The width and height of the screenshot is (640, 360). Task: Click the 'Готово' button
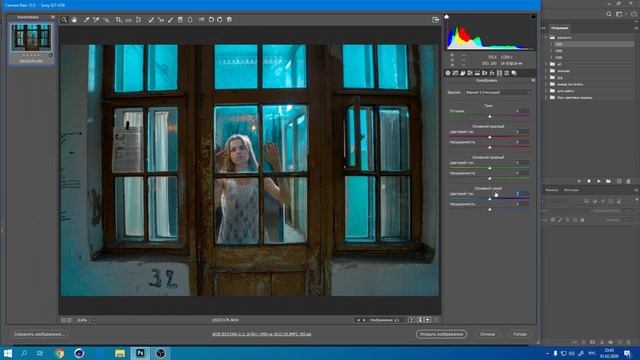tap(520, 334)
